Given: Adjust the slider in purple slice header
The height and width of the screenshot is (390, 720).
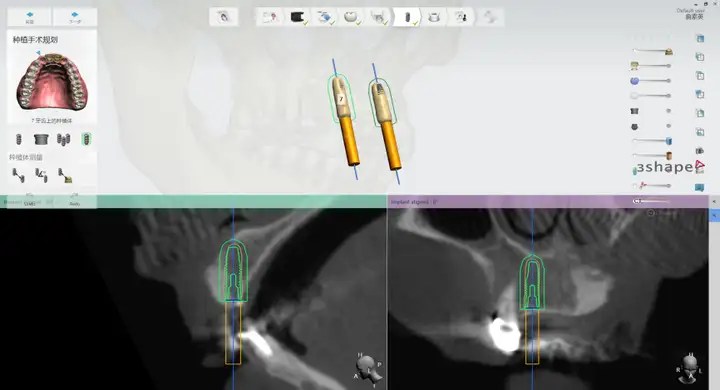Looking at the screenshot, I should point(651,201).
